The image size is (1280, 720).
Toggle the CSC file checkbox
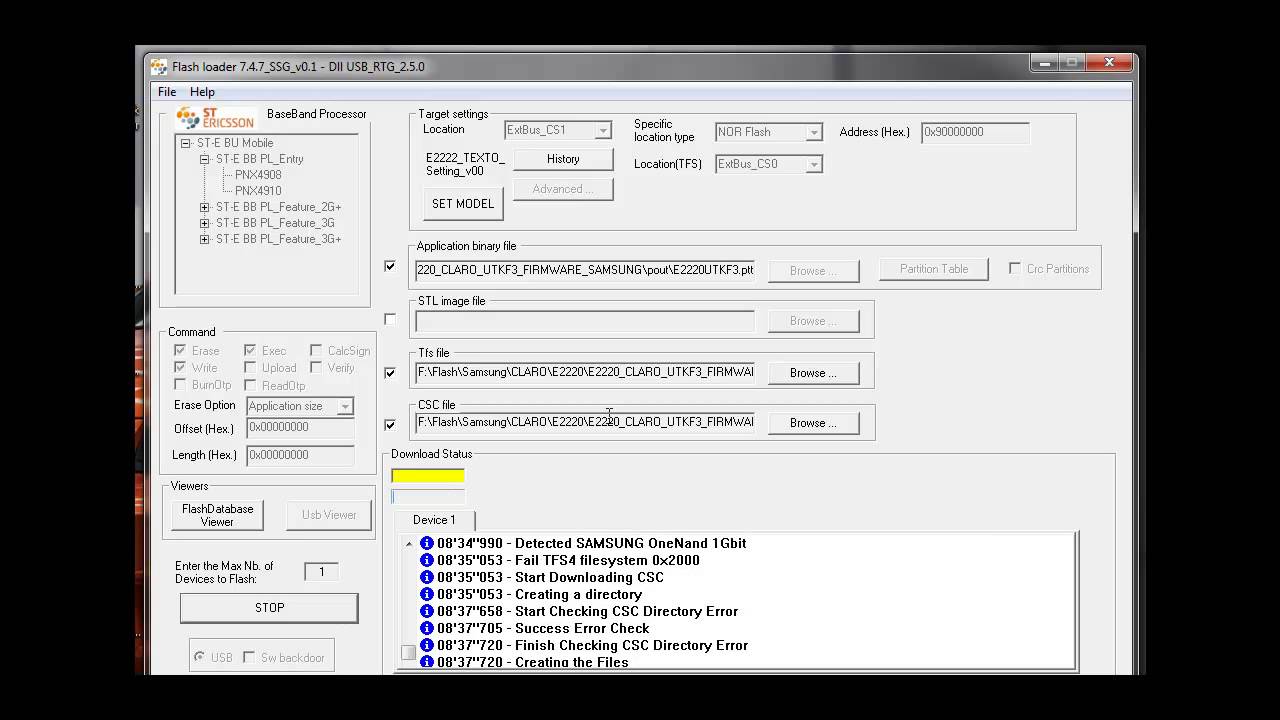[390, 424]
